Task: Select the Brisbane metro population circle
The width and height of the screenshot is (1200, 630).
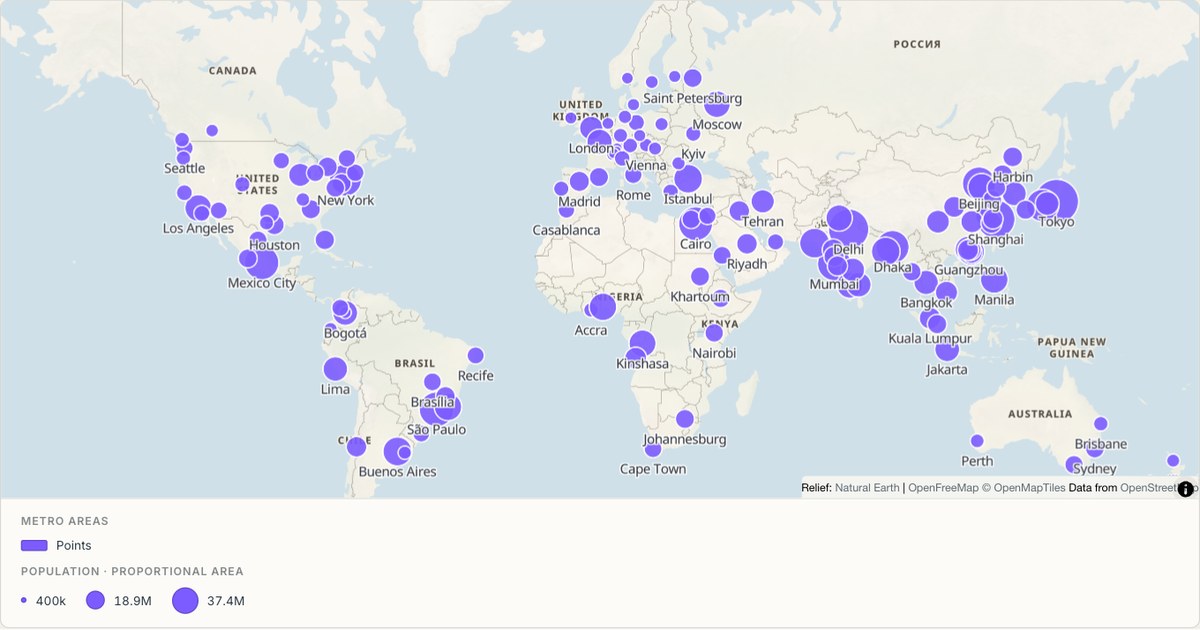Action: click(1101, 424)
